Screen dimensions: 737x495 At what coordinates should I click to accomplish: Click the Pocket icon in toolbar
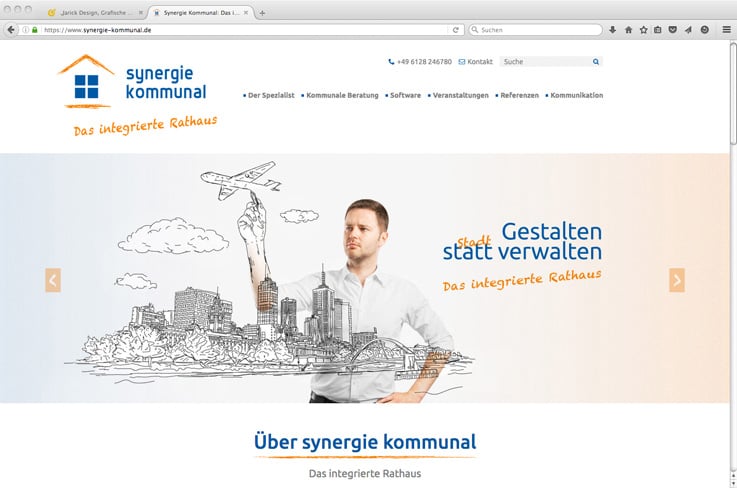[x=673, y=30]
